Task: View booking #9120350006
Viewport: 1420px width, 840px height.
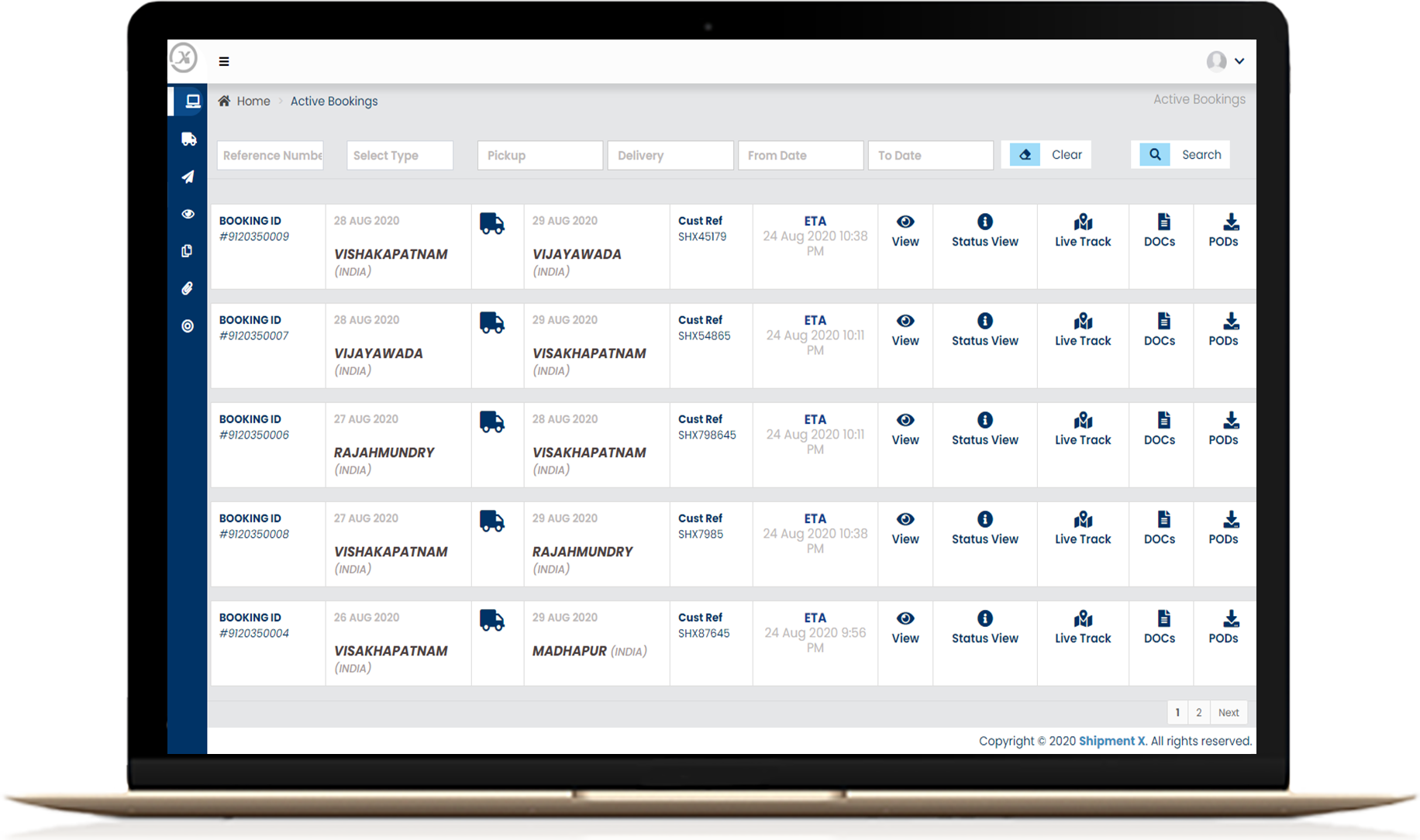Action: coord(905,429)
